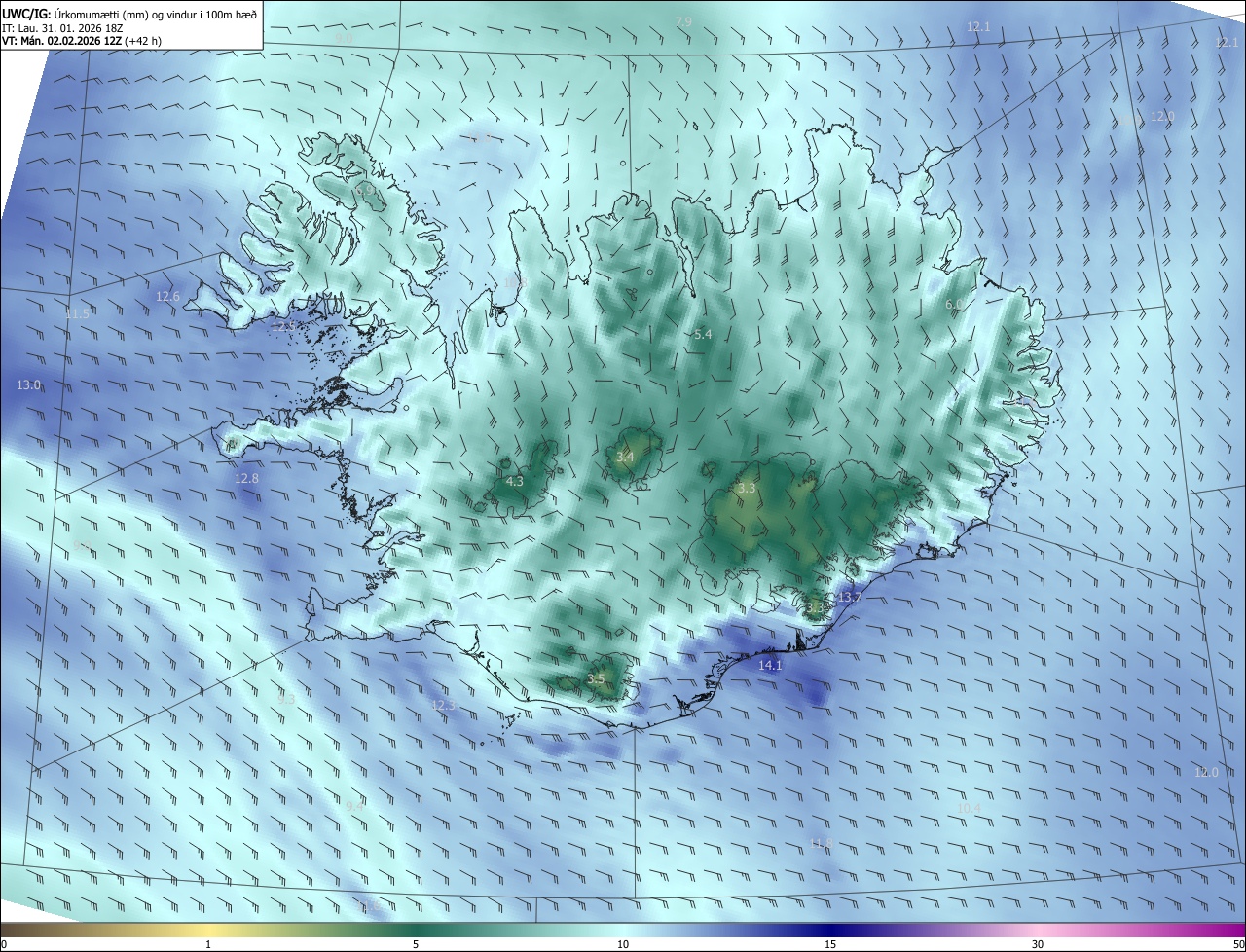Click the 14.1 value label
Screen dimensions: 1246x952
point(770,666)
